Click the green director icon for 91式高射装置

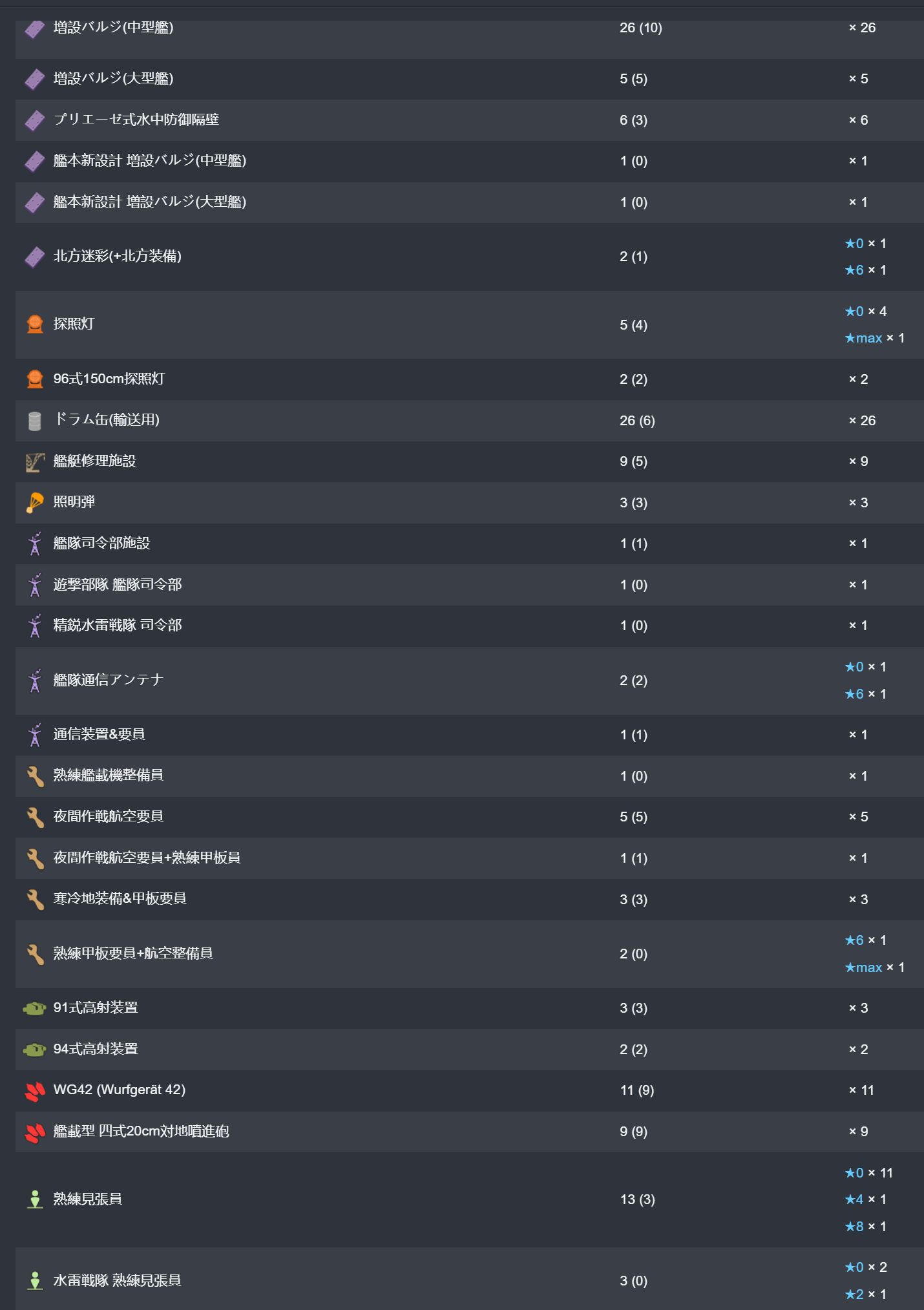point(35,1008)
